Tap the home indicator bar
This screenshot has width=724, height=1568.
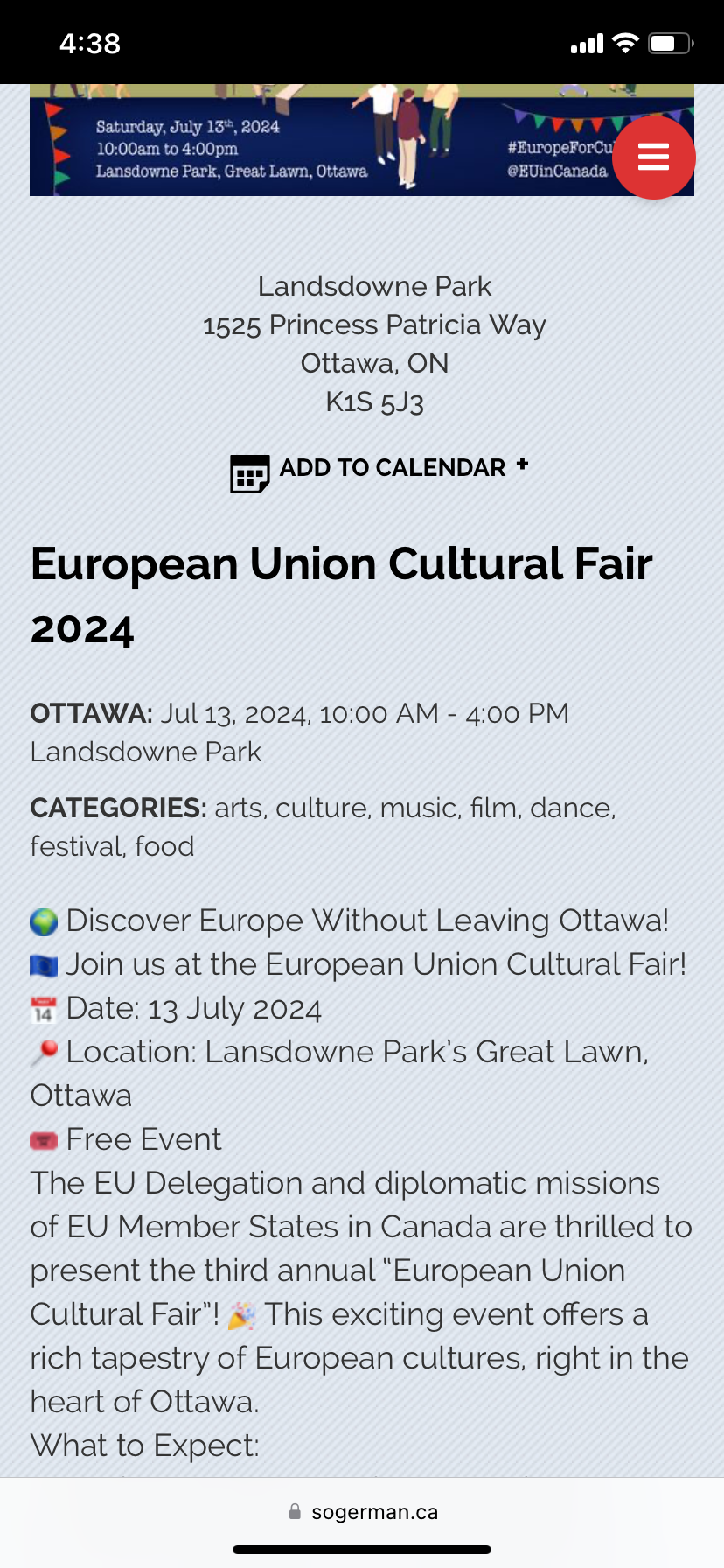tap(362, 1550)
